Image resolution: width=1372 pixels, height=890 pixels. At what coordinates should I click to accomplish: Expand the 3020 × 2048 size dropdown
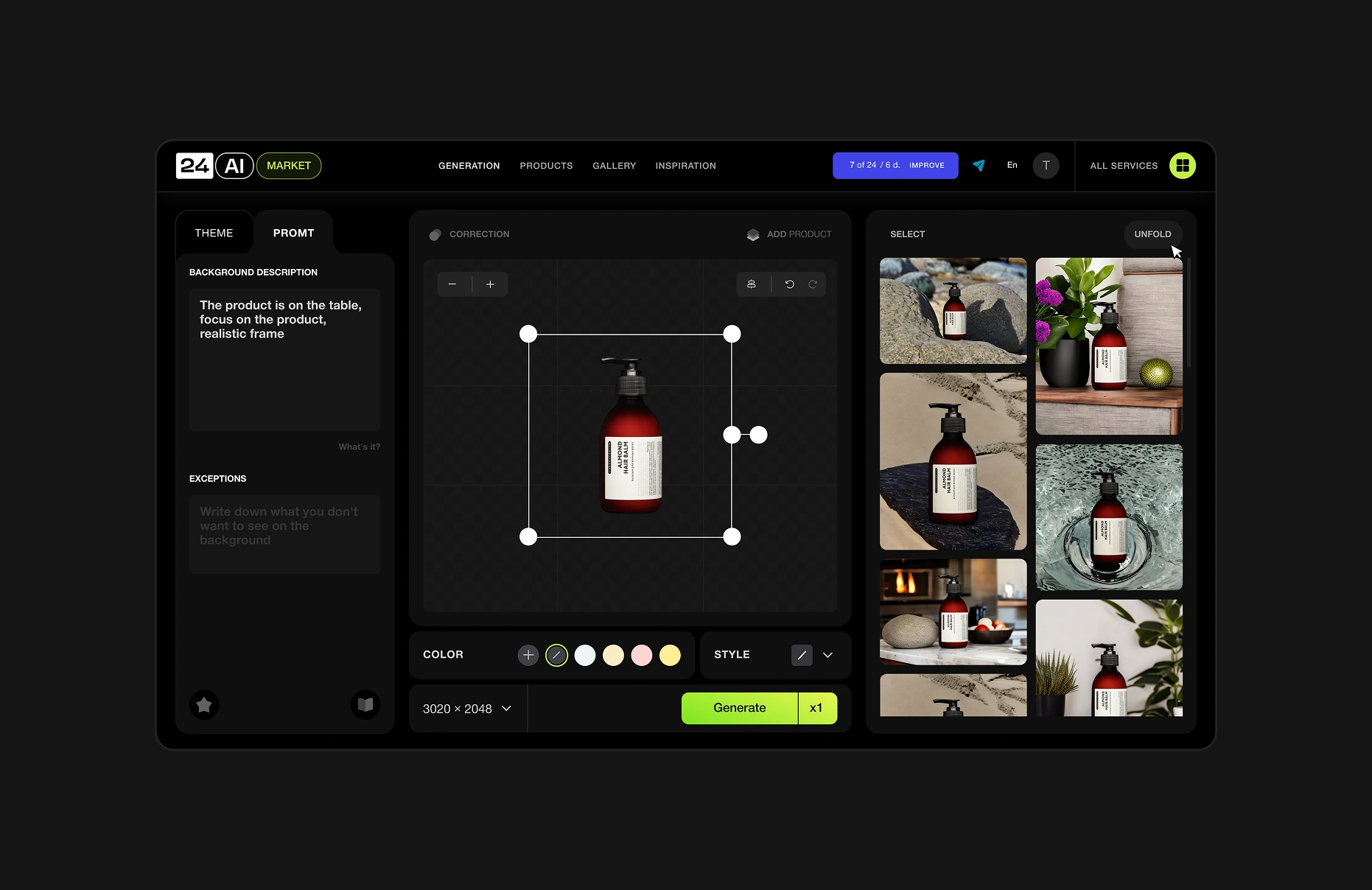(467, 709)
